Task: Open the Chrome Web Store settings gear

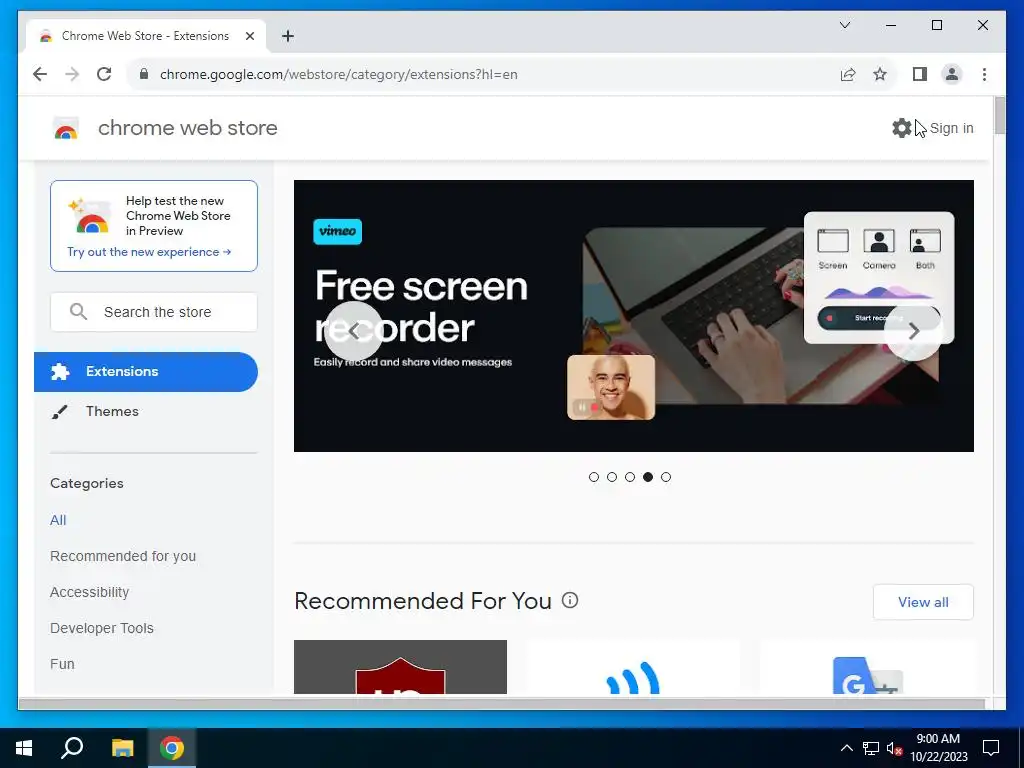Action: click(x=901, y=128)
